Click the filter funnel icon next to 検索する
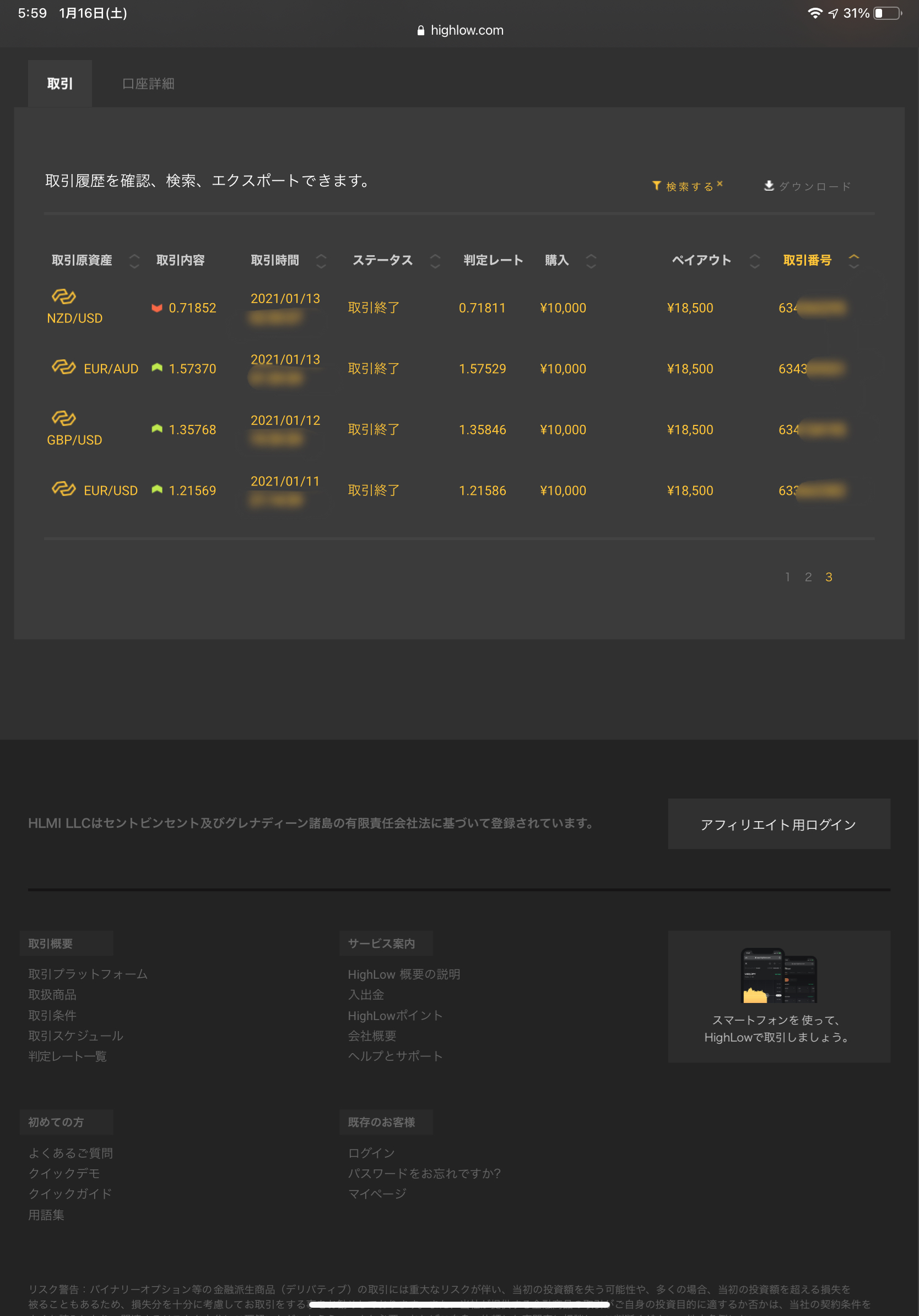This screenshot has height=1316, width=919. (x=657, y=185)
